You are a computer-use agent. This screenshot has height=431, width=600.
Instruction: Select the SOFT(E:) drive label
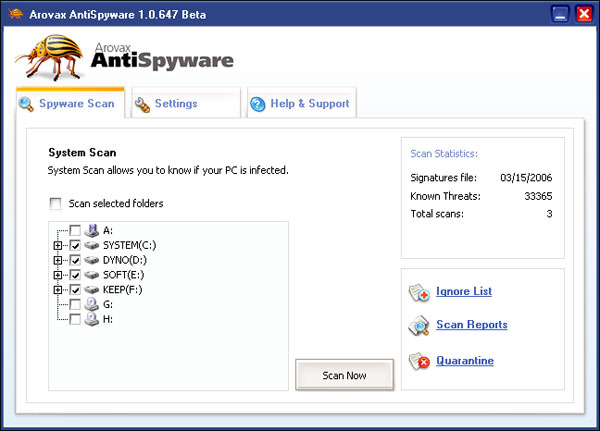(123, 275)
